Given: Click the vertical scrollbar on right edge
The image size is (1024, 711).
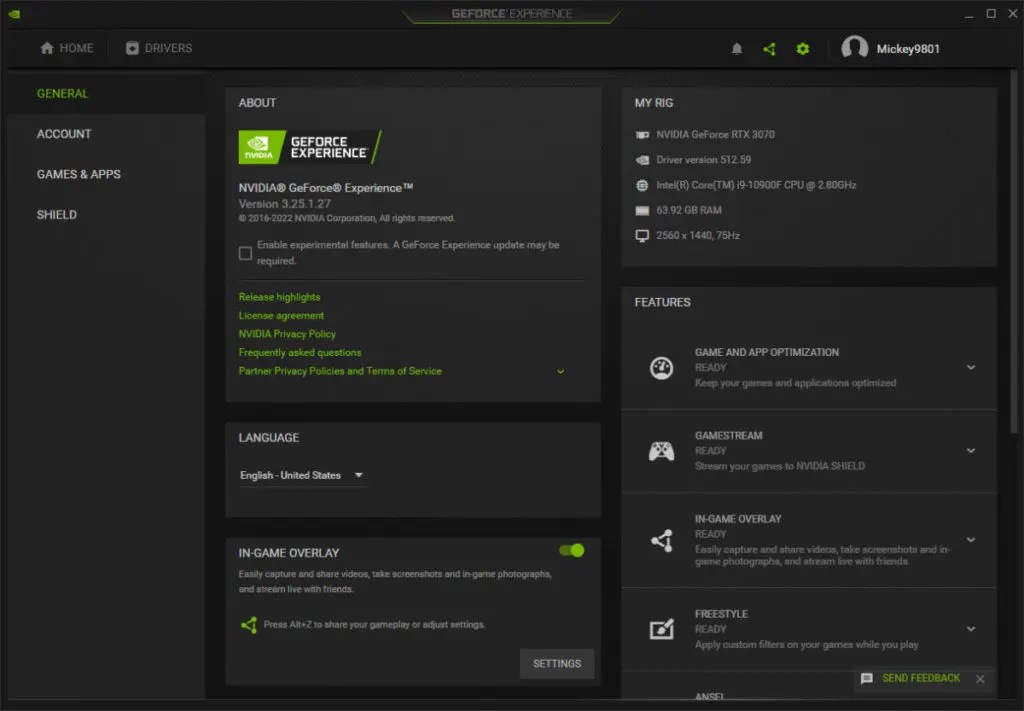Looking at the screenshot, I should point(1014,251).
